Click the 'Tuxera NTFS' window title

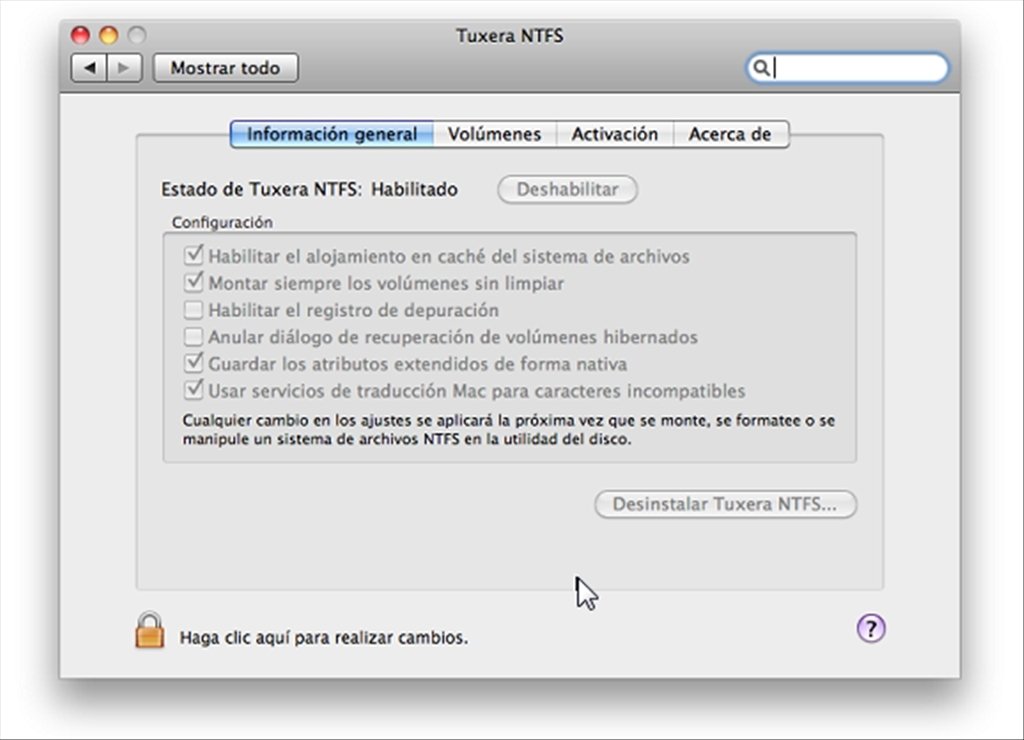tap(509, 35)
